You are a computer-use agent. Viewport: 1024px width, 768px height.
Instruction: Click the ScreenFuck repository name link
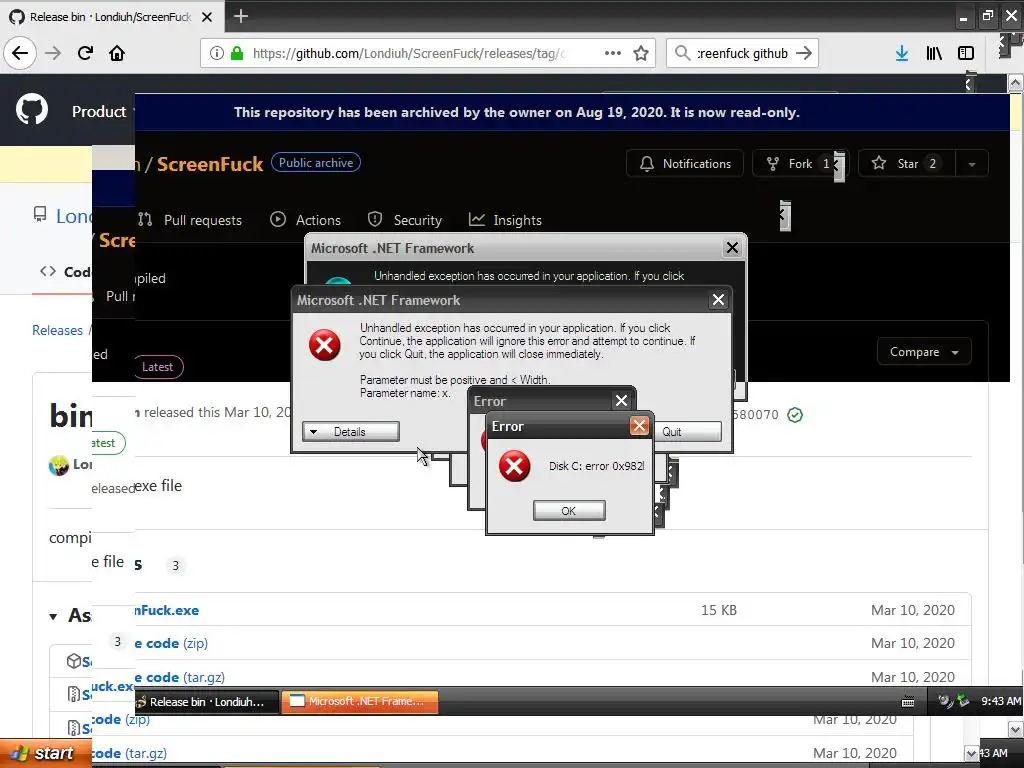pyautogui.click(x=210, y=164)
